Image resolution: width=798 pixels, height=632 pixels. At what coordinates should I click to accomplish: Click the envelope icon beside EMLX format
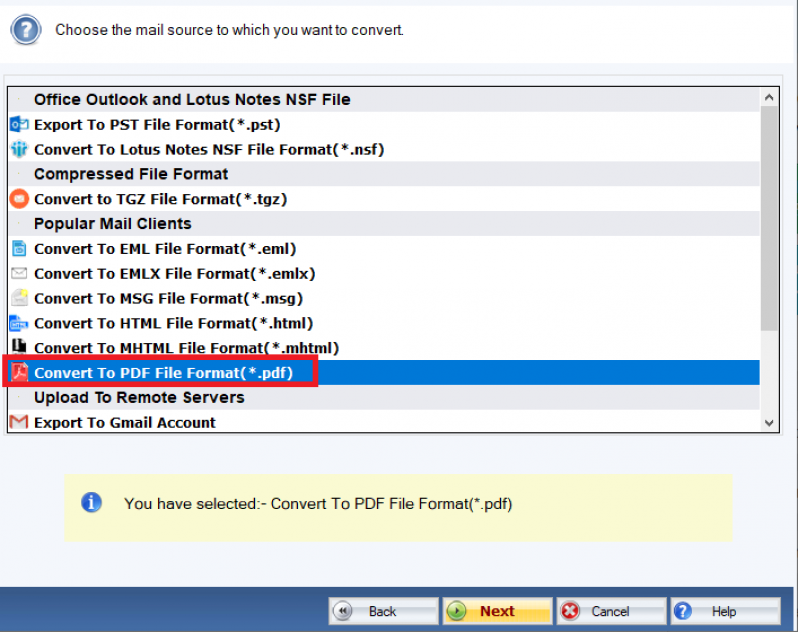coord(19,274)
